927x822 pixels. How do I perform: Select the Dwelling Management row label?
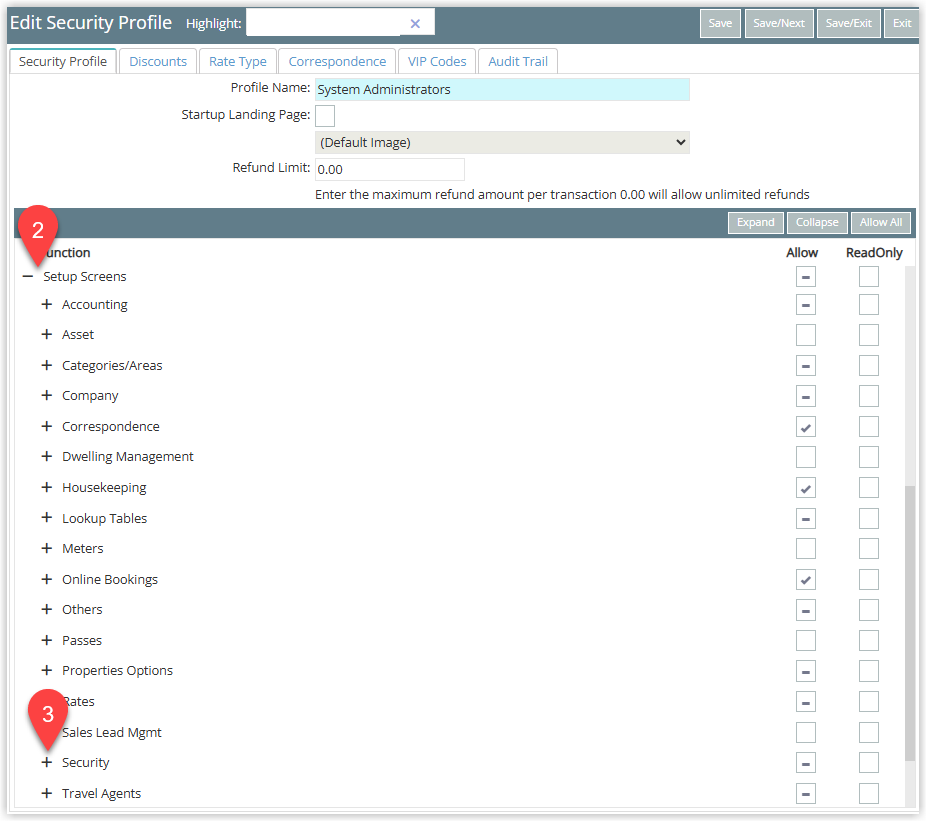pyautogui.click(x=128, y=457)
